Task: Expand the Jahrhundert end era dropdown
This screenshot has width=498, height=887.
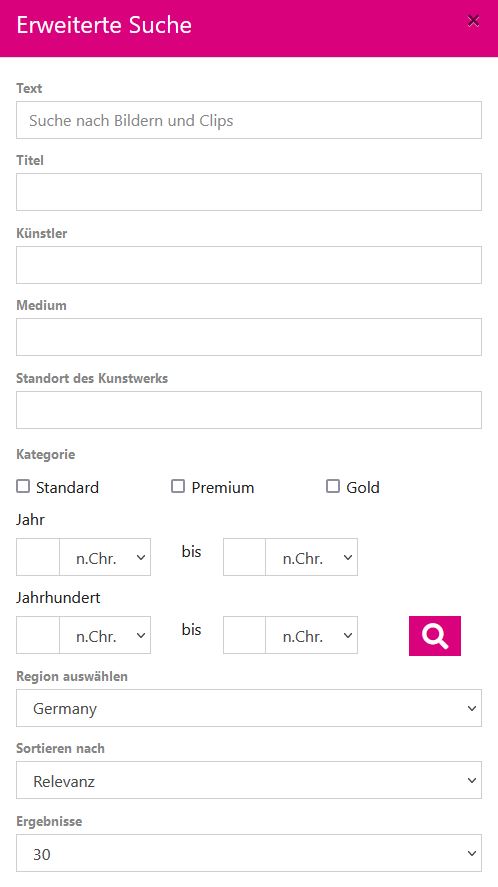Action: click(x=312, y=635)
